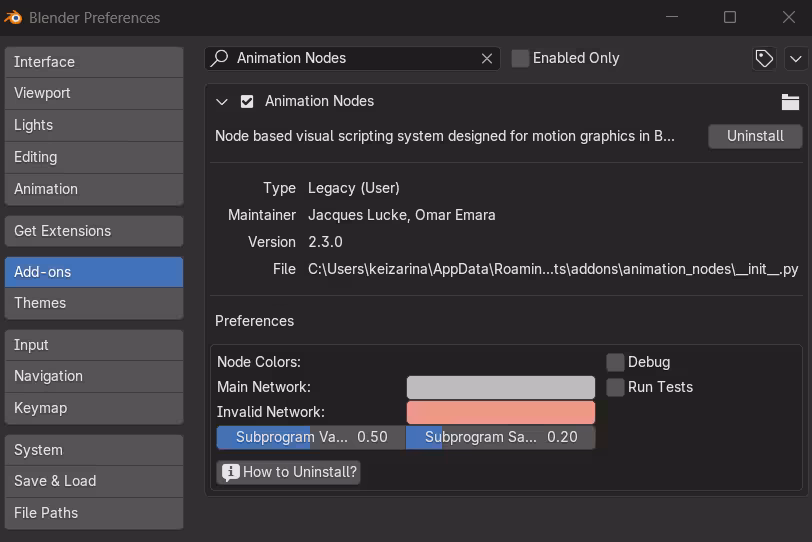
Task: Open the Themes section
Action: click(94, 303)
